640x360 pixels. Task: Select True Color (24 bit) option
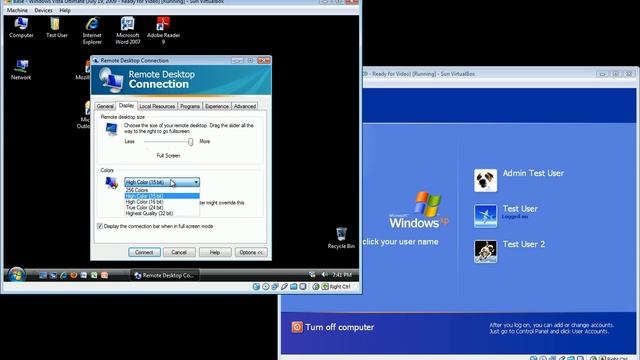(x=162, y=207)
